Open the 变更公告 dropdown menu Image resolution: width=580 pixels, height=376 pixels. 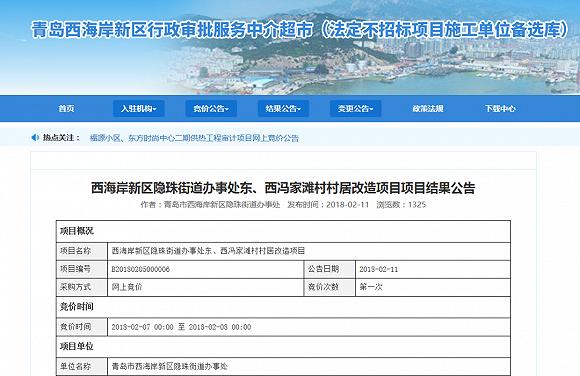pyautogui.click(x=355, y=108)
